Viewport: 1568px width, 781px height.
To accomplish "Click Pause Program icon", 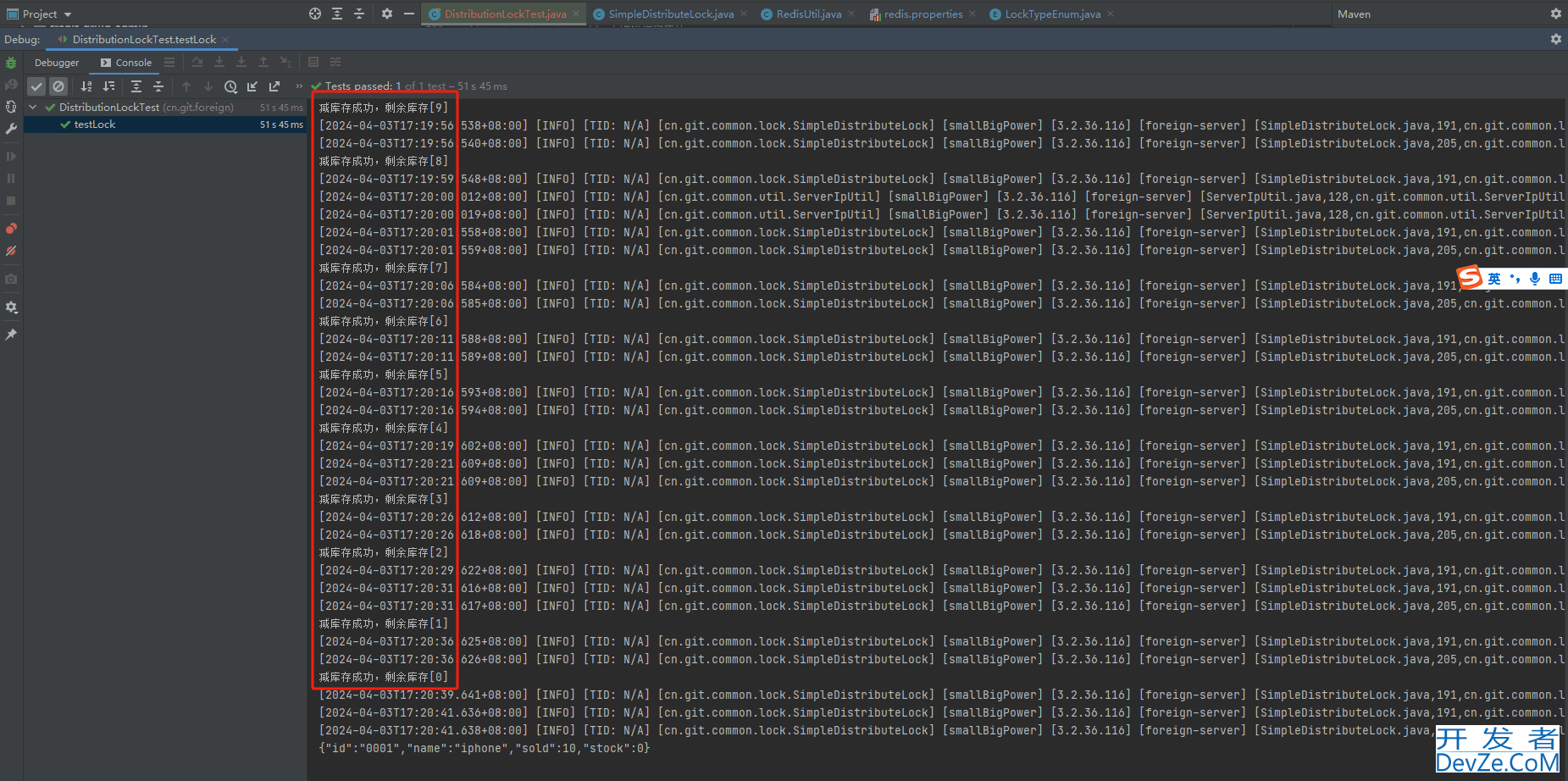I will click(x=11, y=179).
